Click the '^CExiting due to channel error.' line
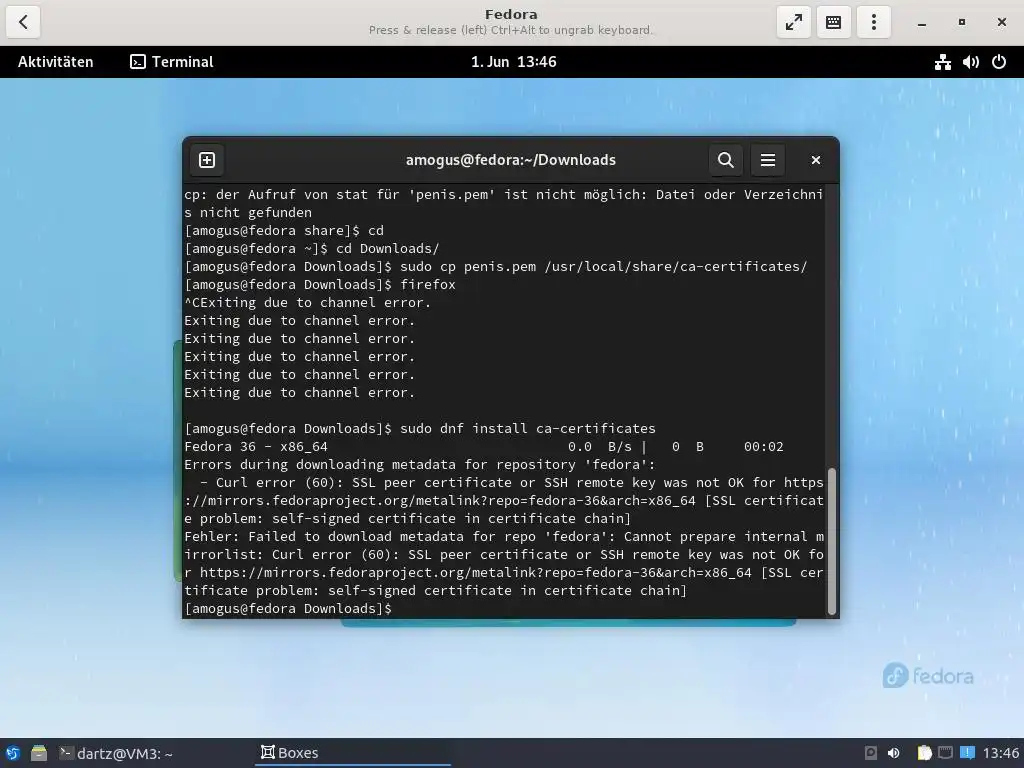This screenshot has width=1024, height=768. point(308,302)
